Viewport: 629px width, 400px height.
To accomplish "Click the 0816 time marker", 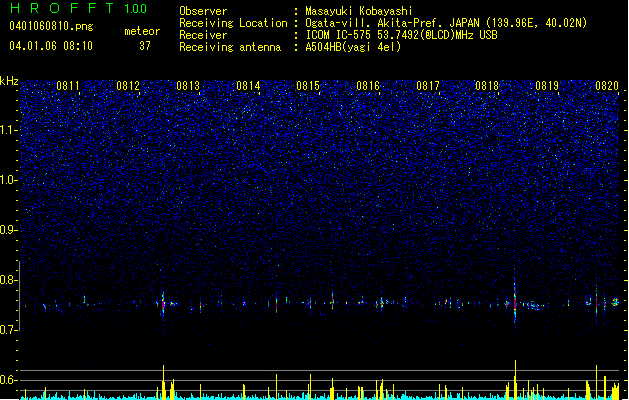I will point(368,86).
